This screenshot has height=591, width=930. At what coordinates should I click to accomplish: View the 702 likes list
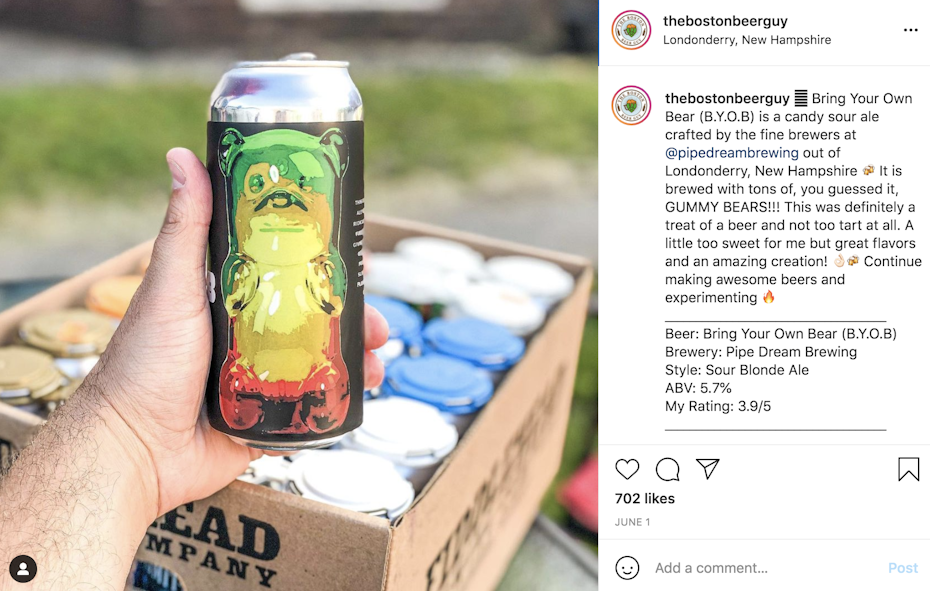(645, 498)
